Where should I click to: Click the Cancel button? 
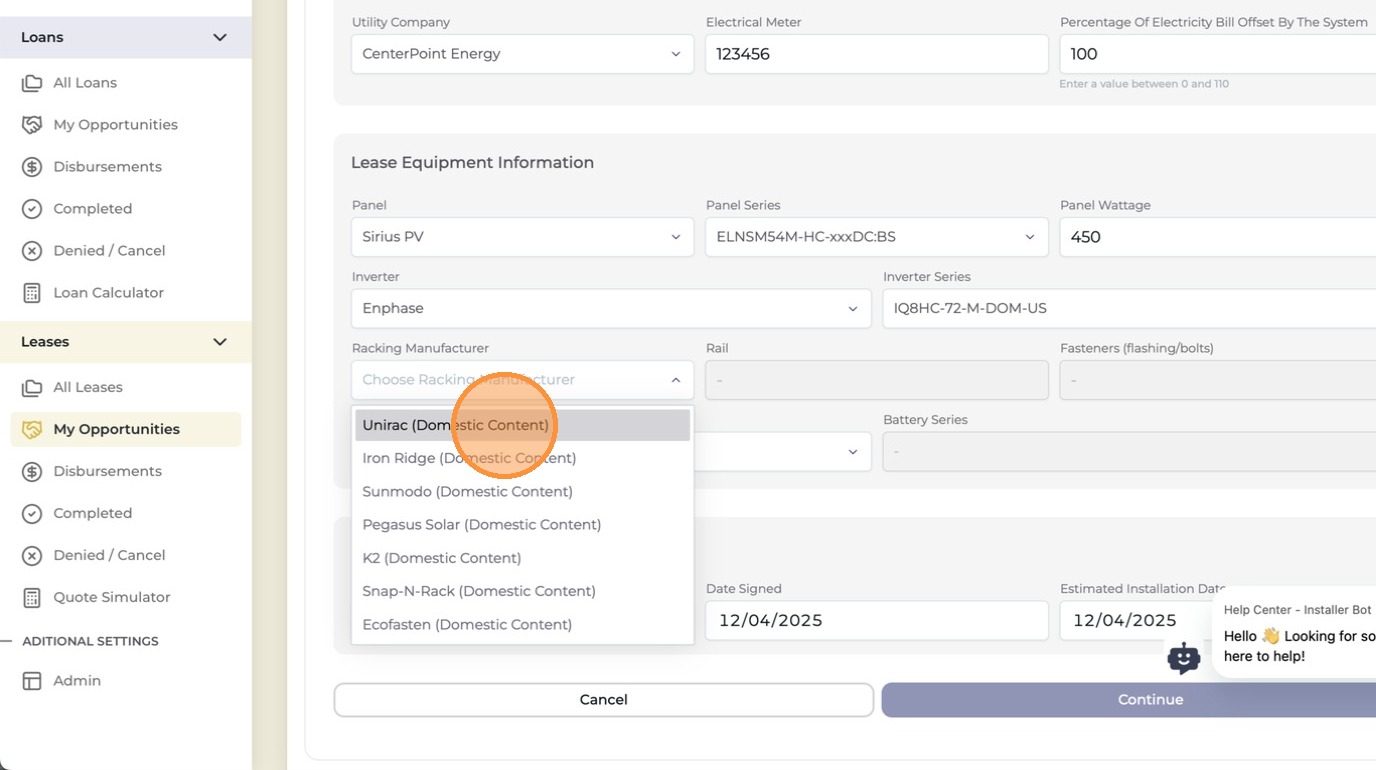(604, 700)
